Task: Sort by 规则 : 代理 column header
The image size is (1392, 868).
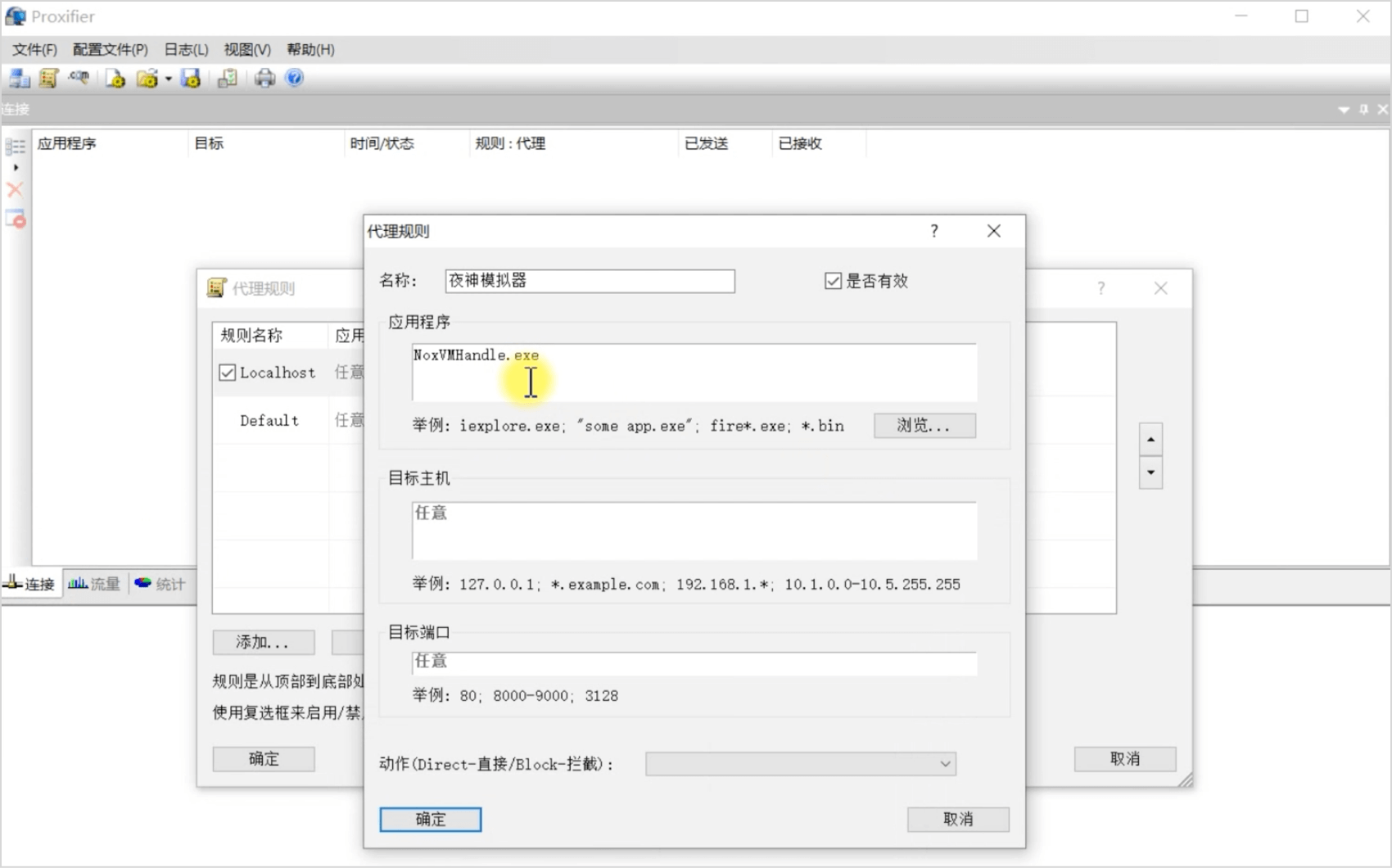Action: tap(573, 143)
